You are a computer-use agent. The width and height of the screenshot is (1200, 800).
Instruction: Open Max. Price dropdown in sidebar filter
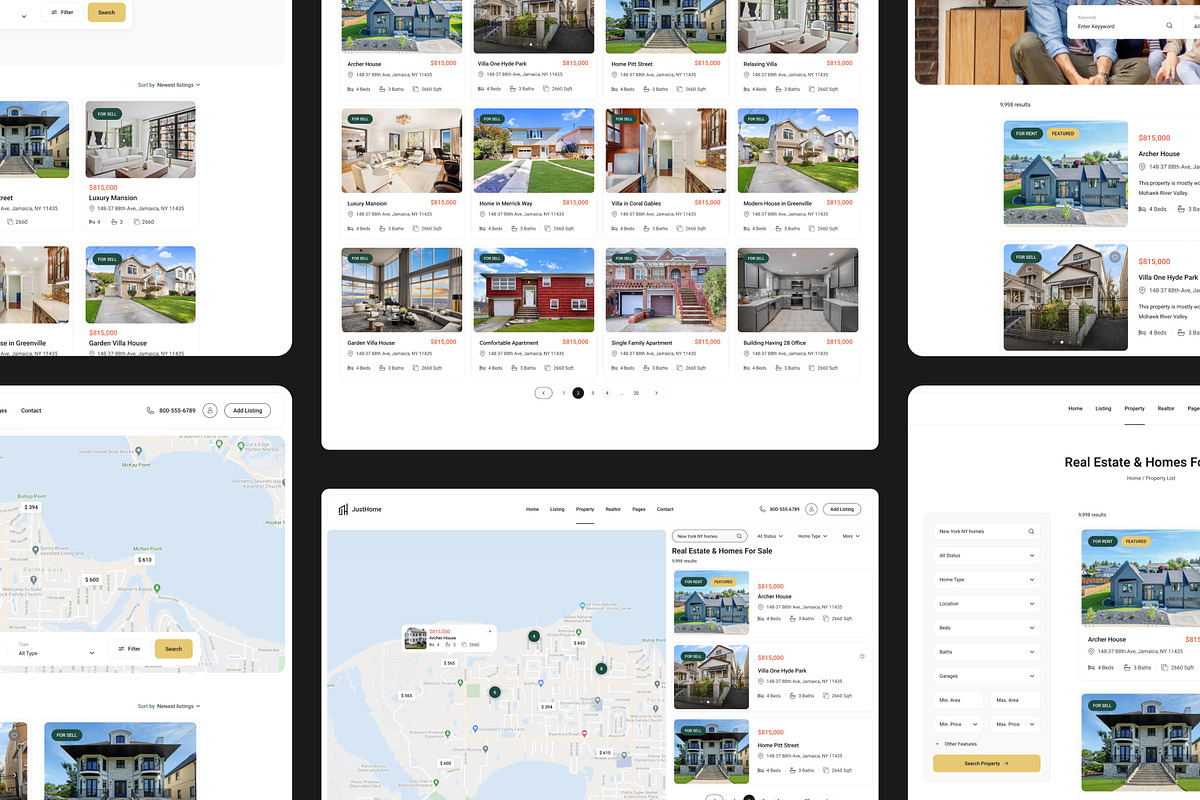pyautogui.click(x=1015, y=724)
